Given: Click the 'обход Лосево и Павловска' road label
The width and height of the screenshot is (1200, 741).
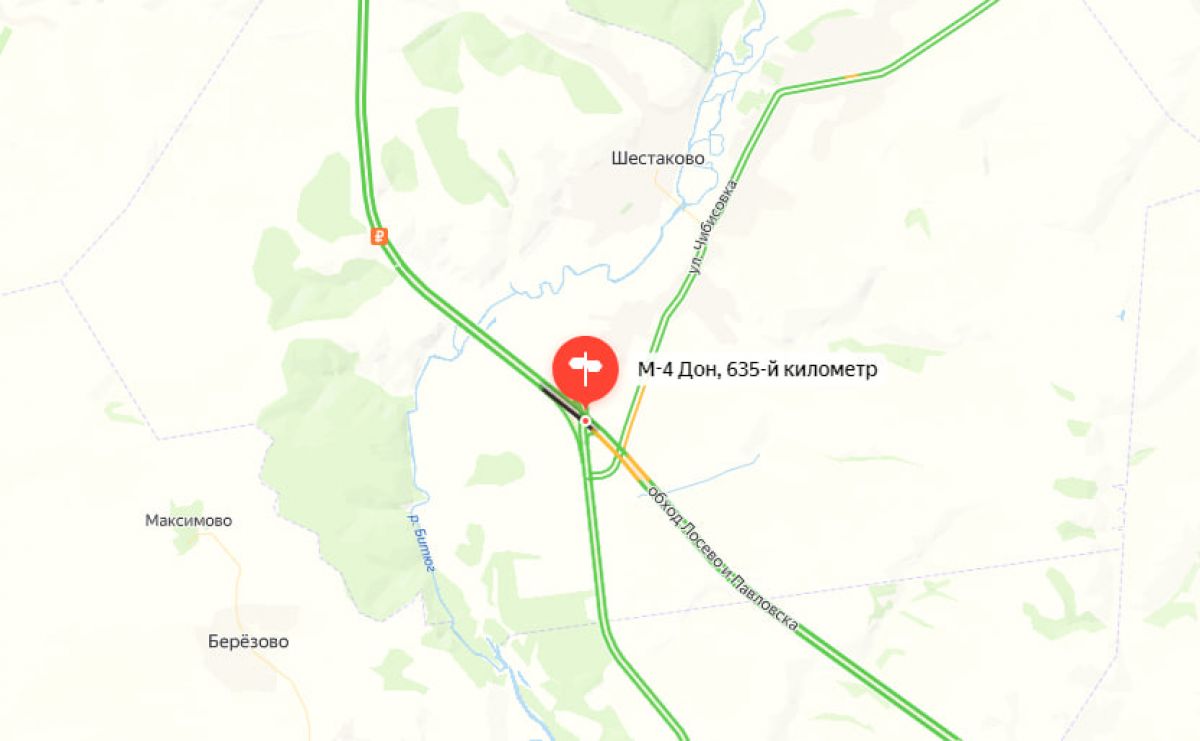Looking at the screenshot, I should coord(723,558).
